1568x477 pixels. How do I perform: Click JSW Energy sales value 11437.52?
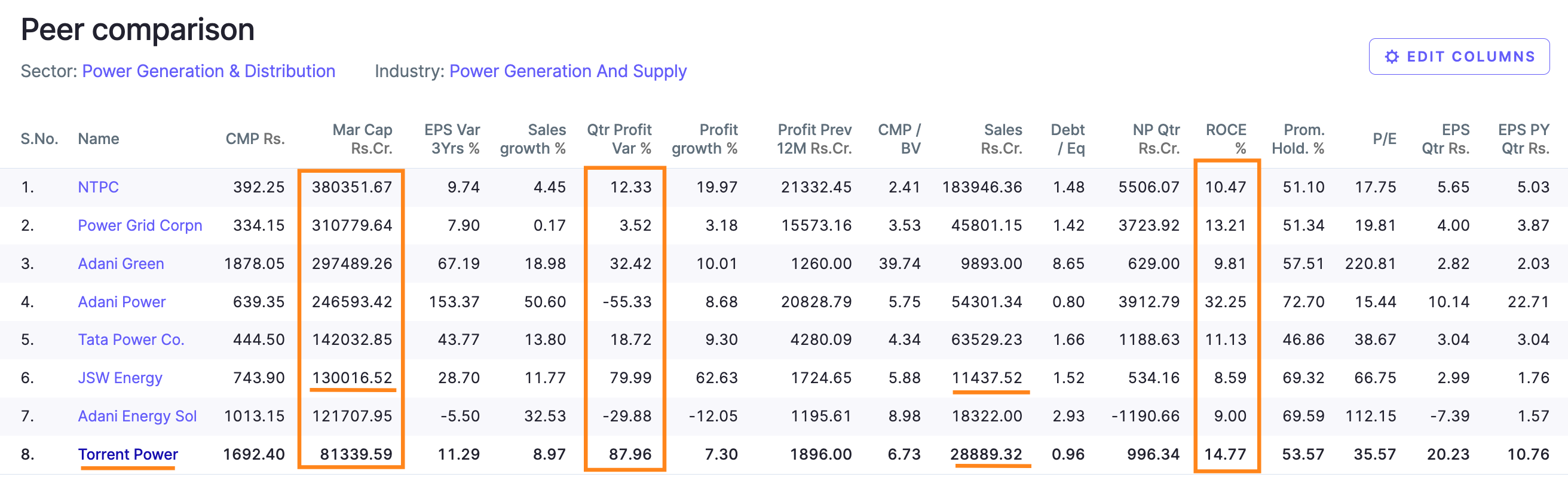tap(987, 378)
